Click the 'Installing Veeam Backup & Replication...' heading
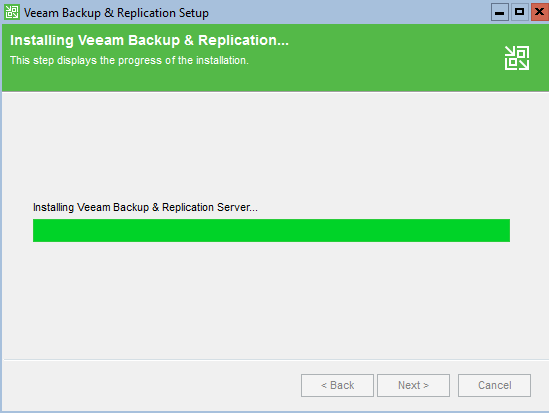Screen dimensions: 549x413 [150, 40]
